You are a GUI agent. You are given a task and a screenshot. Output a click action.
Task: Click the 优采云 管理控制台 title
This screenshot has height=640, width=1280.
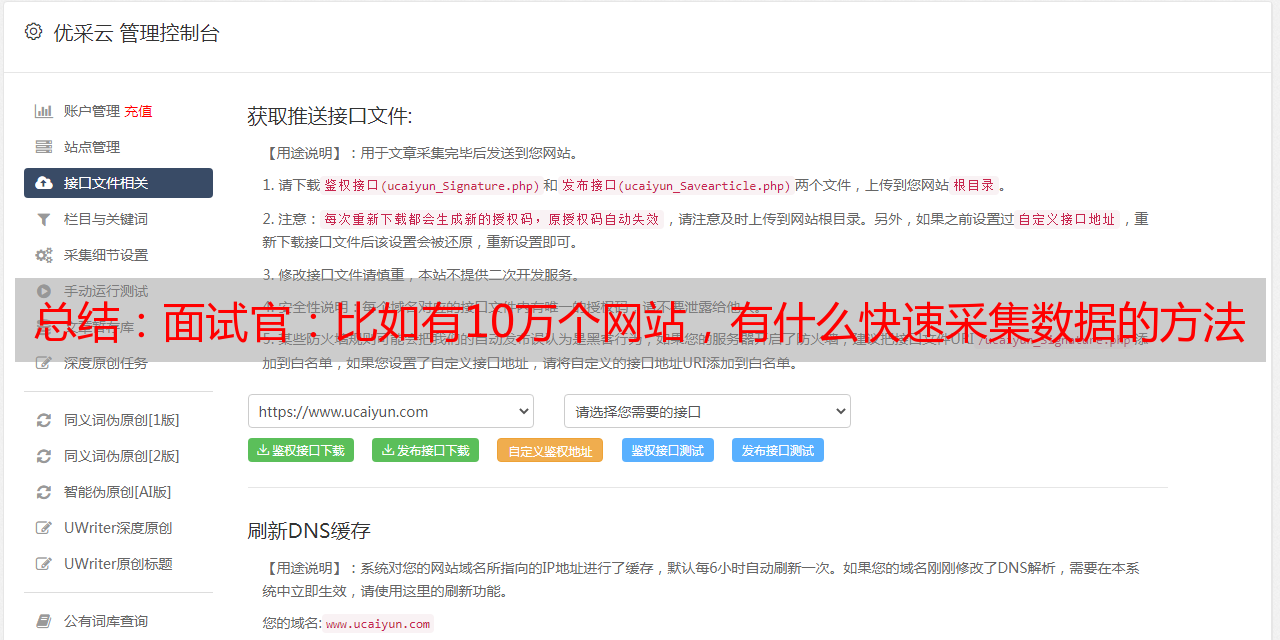(x=136, y=33)
